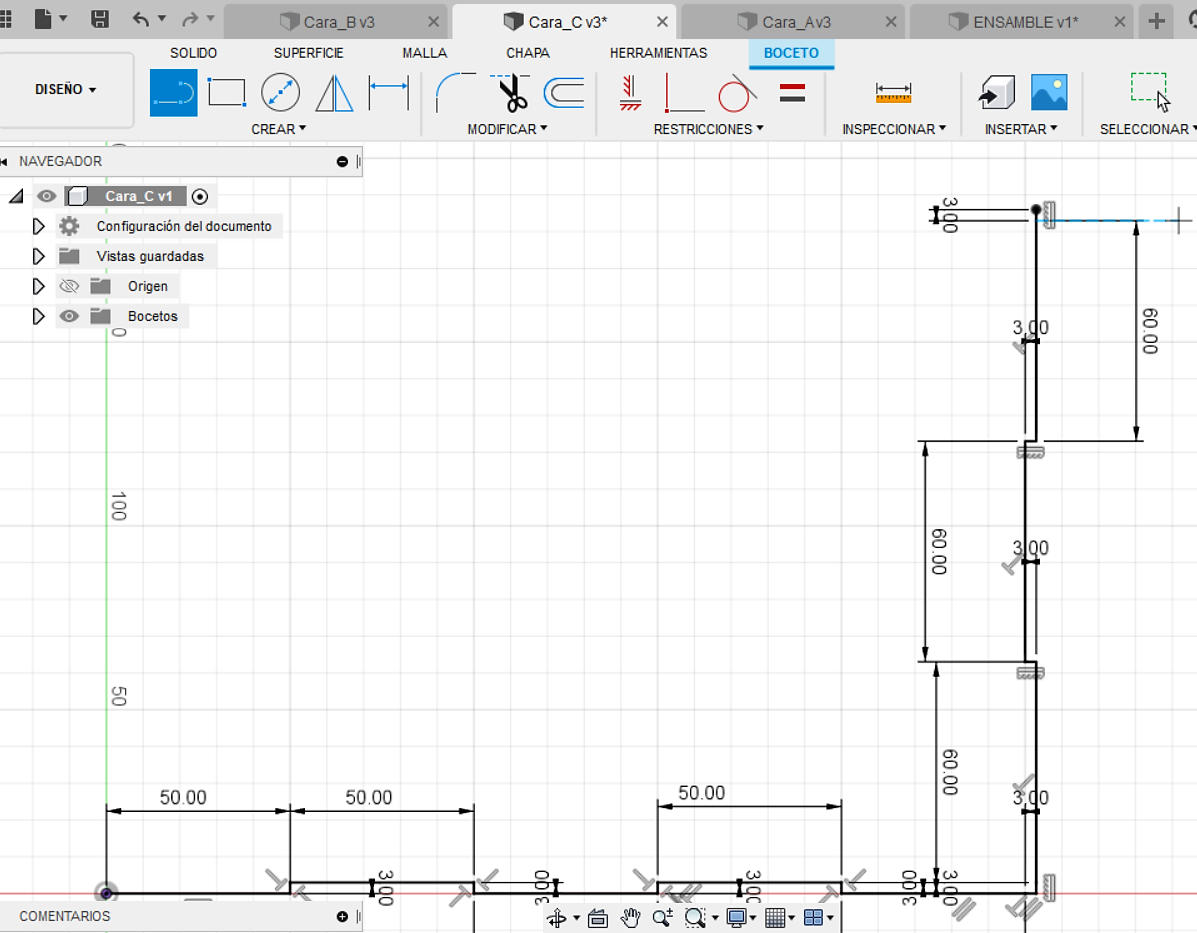Switch to the HERRAMIENTAS ribbon tab
1197x933 pixels.
pos(658,53)
